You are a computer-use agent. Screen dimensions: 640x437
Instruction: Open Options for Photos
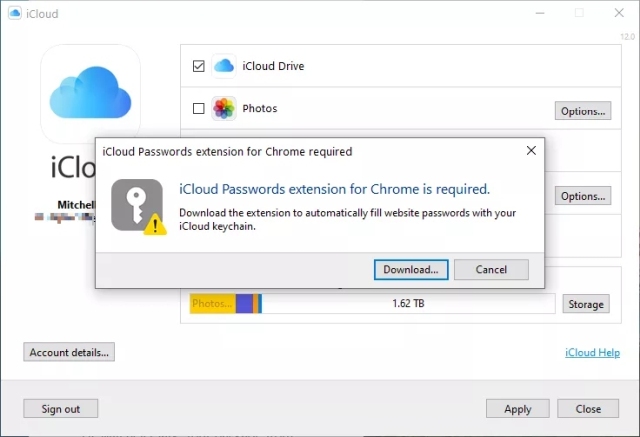click(582, 111)
